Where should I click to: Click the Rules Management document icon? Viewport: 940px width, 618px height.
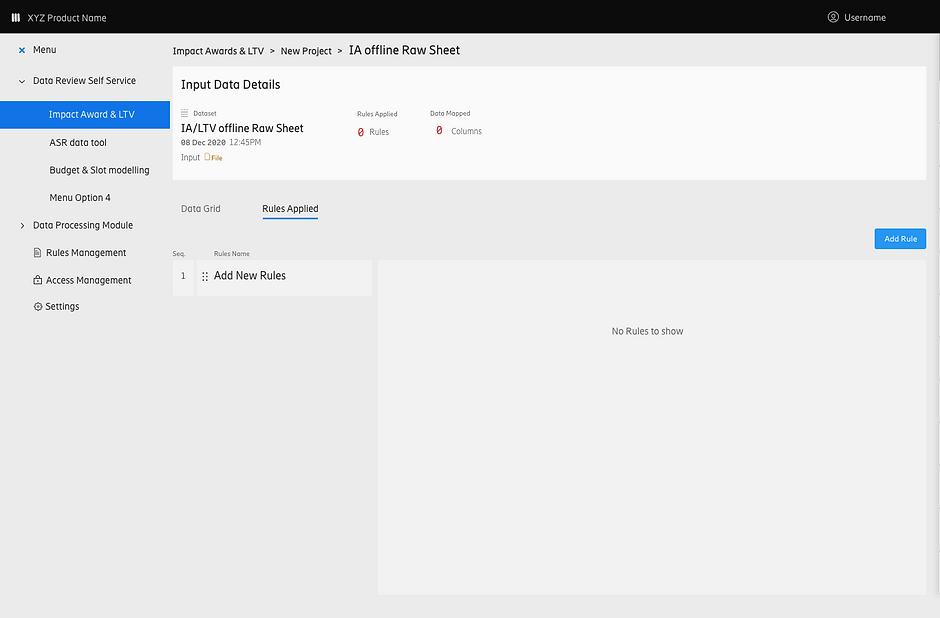coord(37,253)
